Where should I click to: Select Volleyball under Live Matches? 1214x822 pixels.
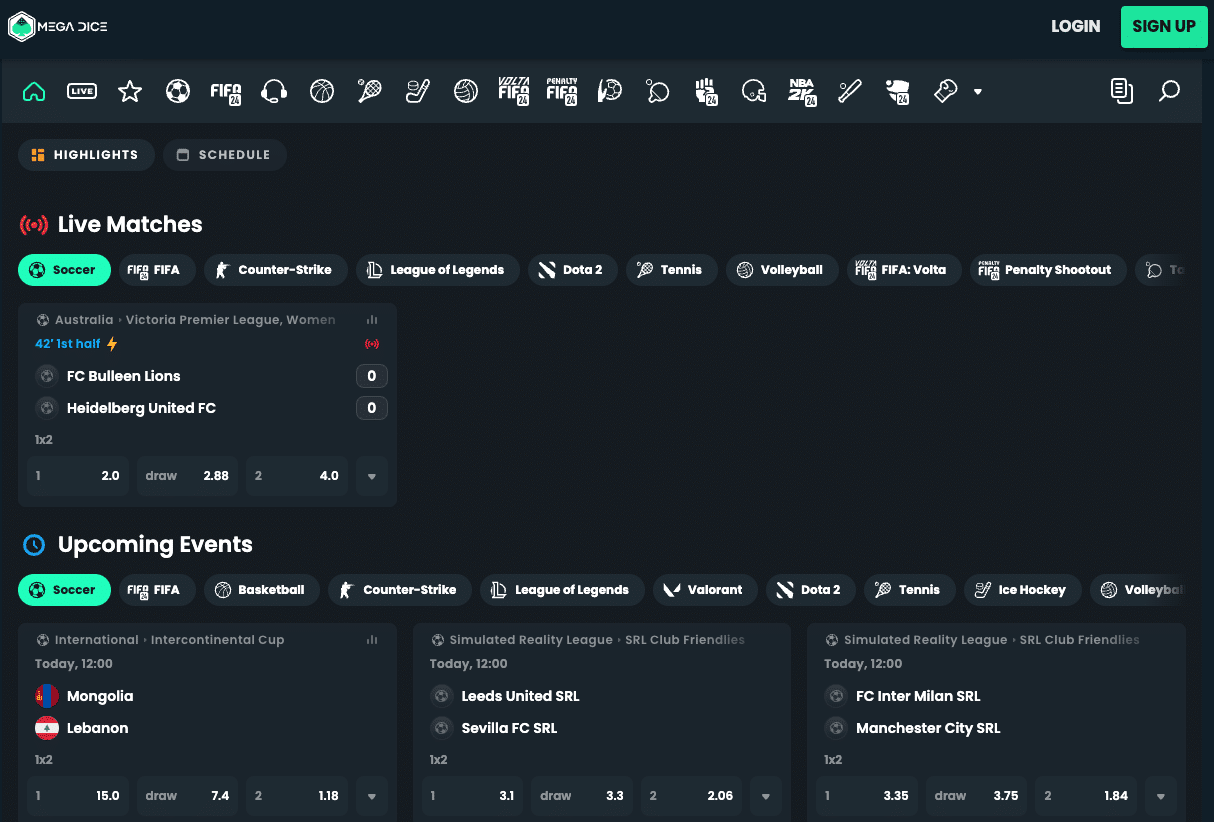click(x=782, y=270)
